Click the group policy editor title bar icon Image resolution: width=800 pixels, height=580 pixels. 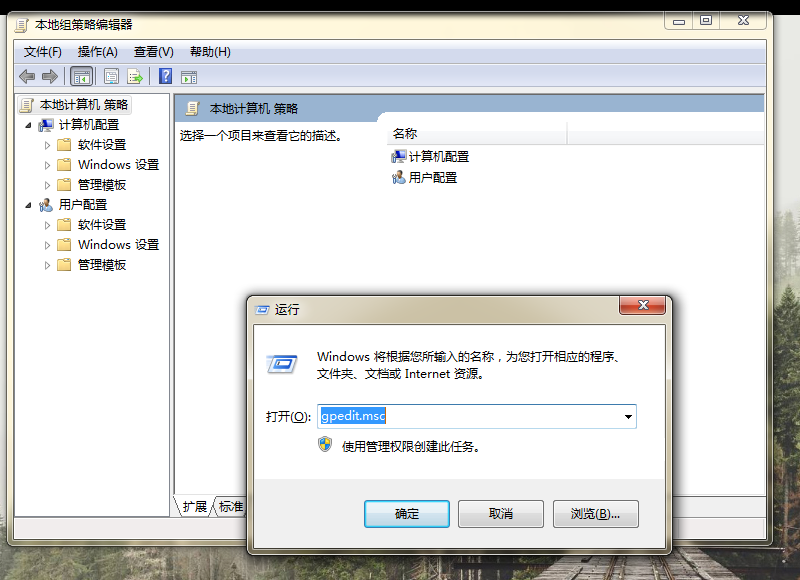[21, 25]
